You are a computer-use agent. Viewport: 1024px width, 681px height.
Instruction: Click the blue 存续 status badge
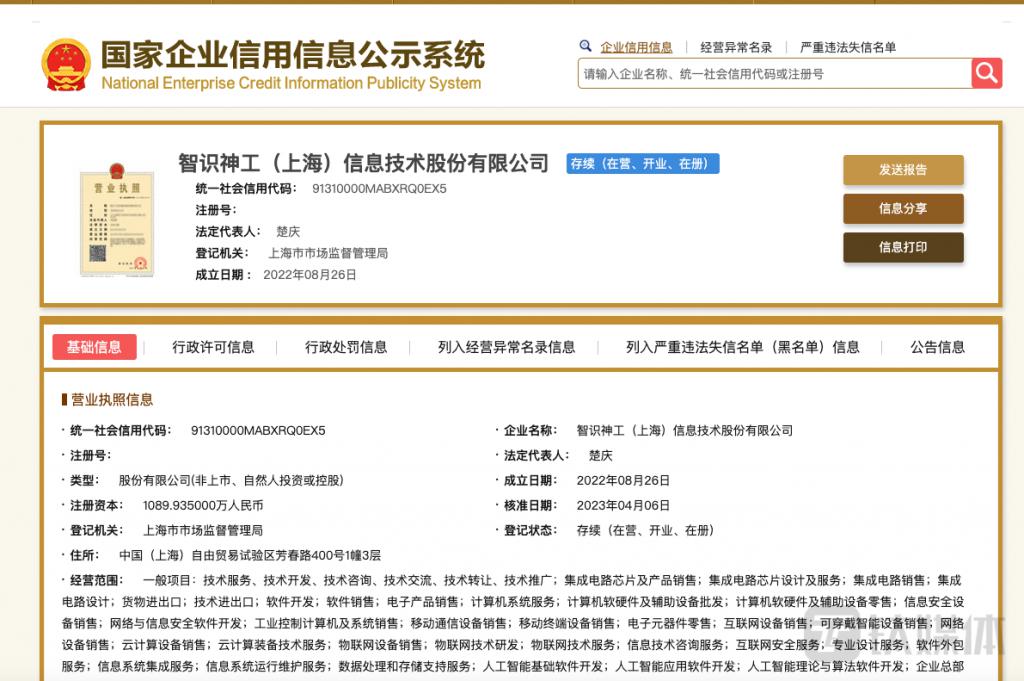[643, 164]
